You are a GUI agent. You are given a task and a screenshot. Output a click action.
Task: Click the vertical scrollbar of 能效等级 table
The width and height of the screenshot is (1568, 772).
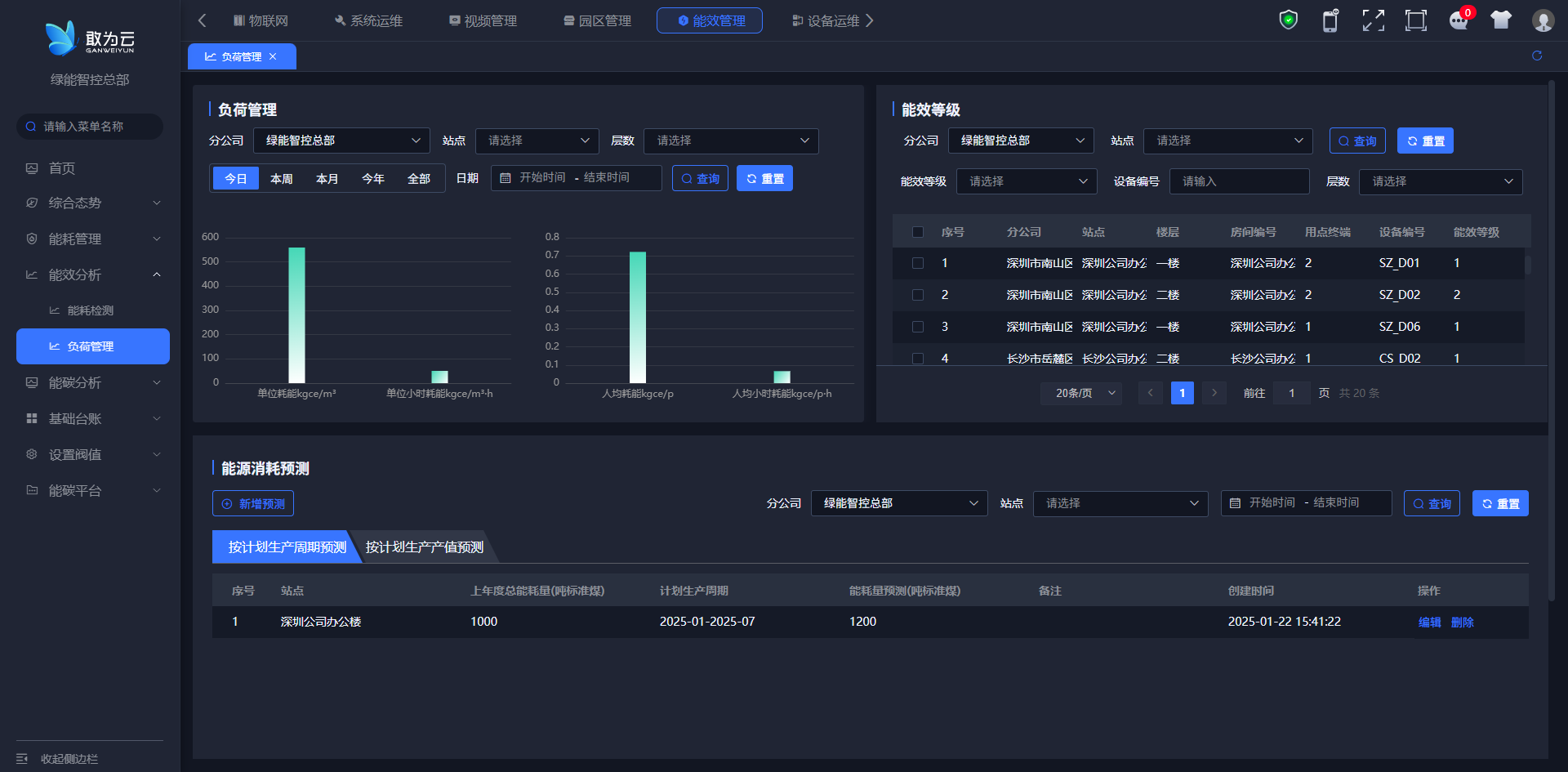click(1527, 265)
